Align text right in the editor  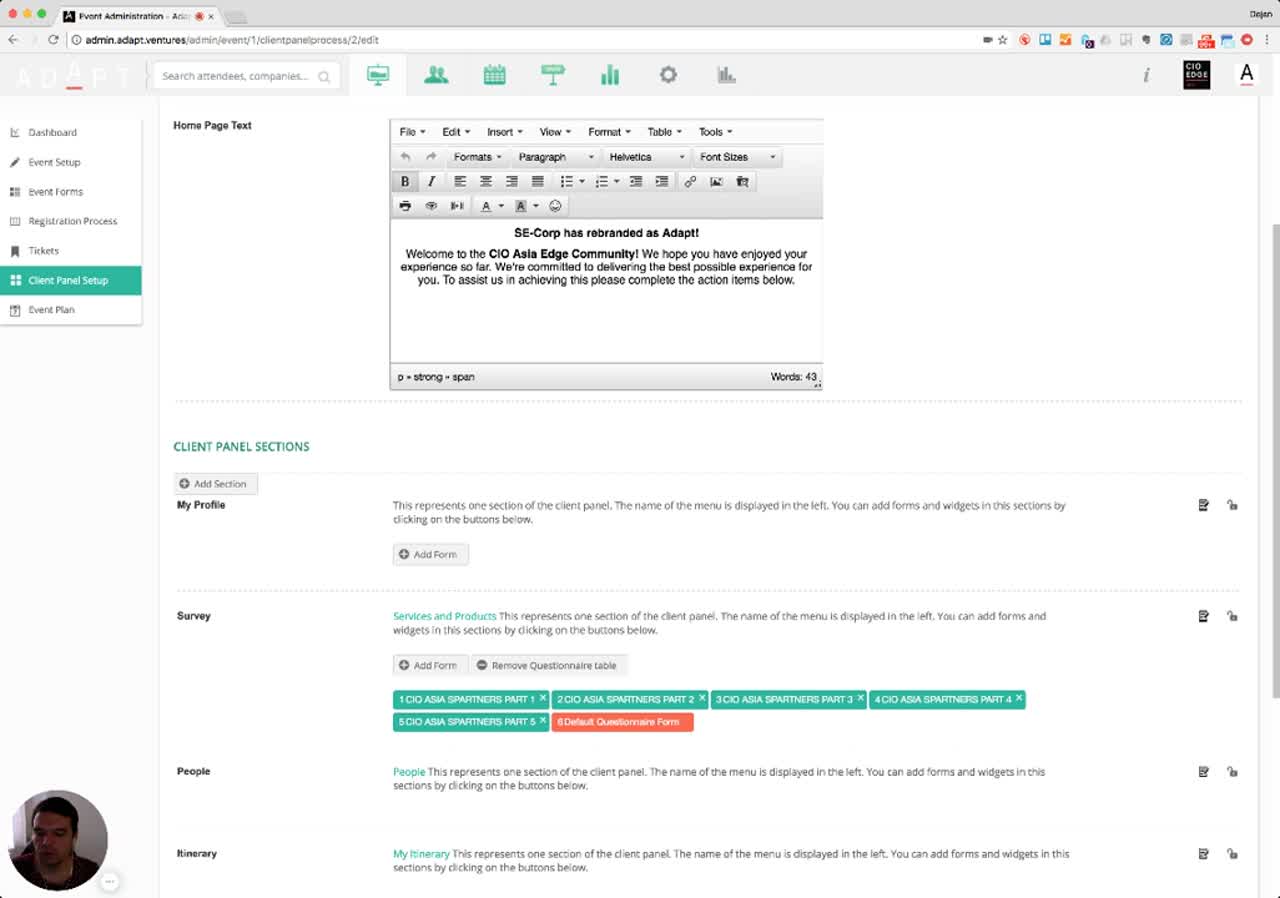click(x=512, y=181)
